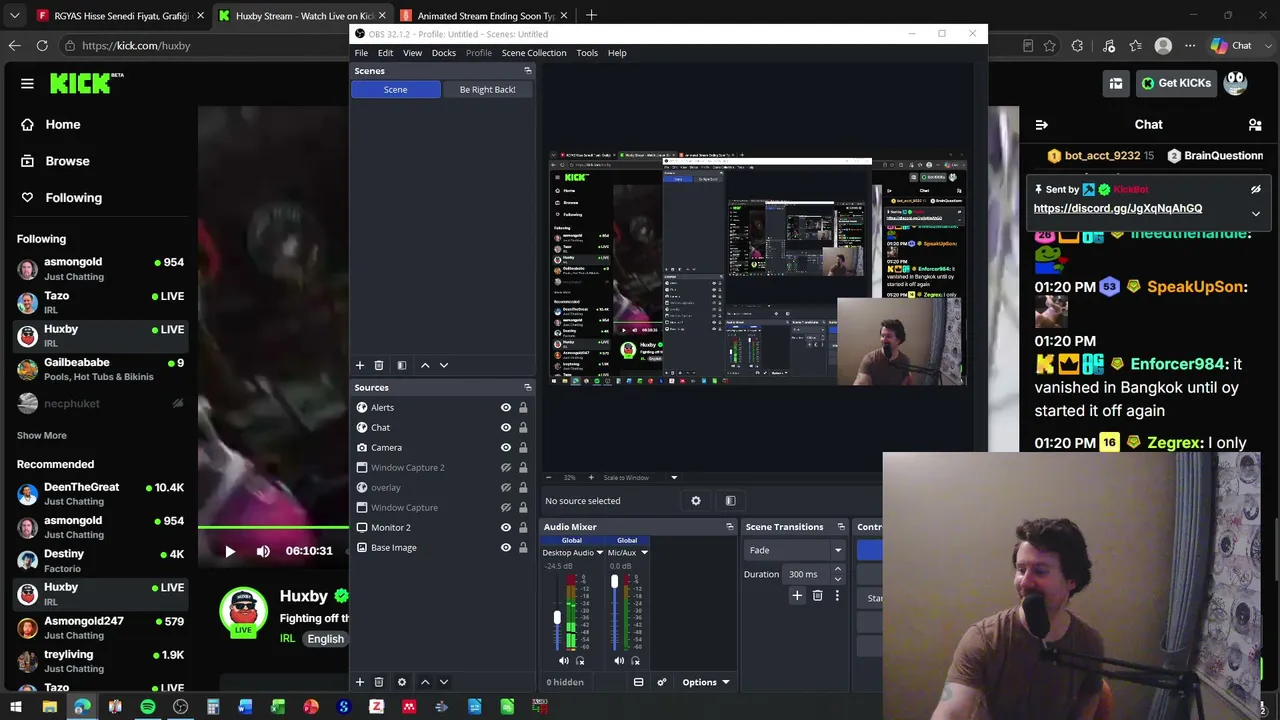Move the selected source up in Sources

(425, 682)
